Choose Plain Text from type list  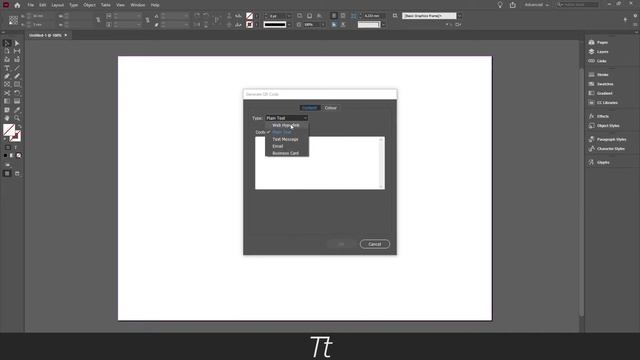pos(287,132)
